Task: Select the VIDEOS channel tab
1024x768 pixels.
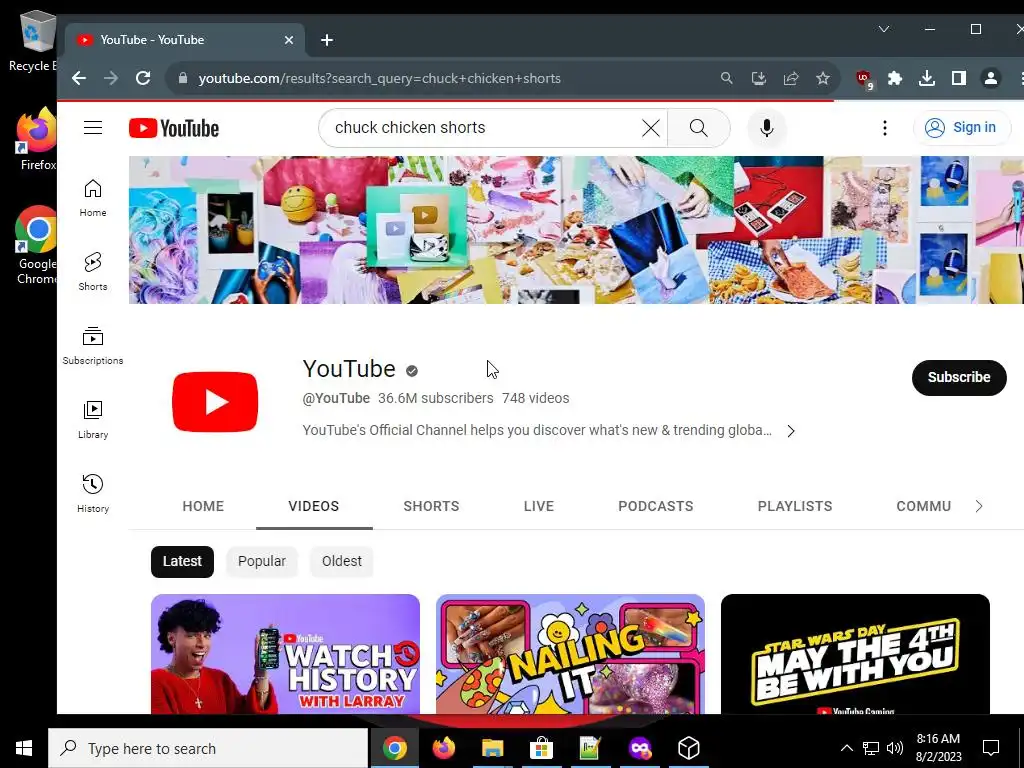Action: tap(313, 506)
